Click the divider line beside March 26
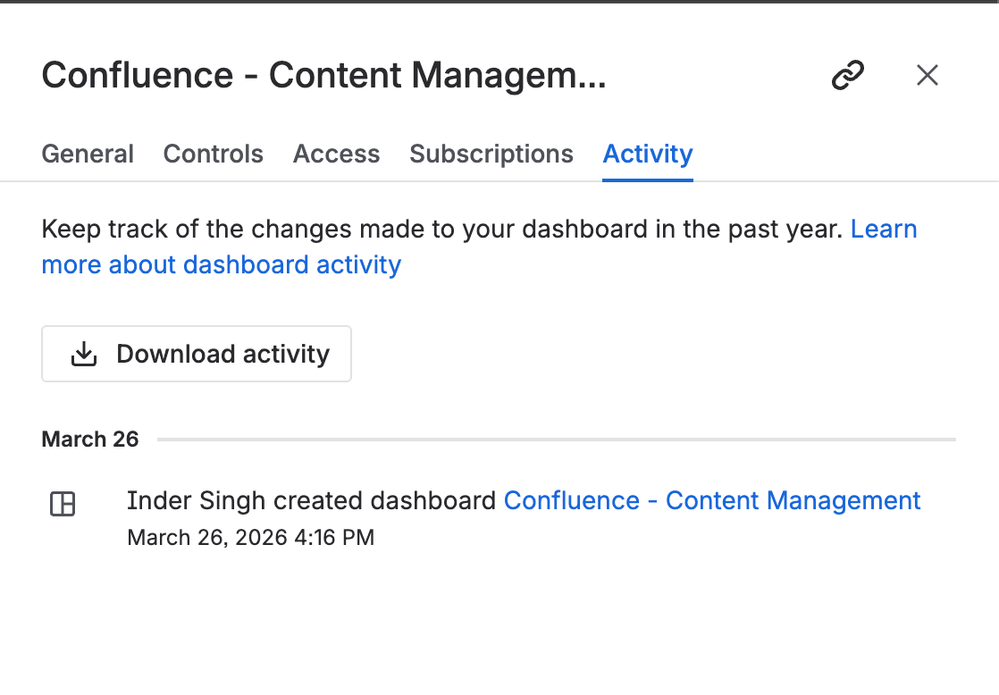 click(x=556, y=439)
